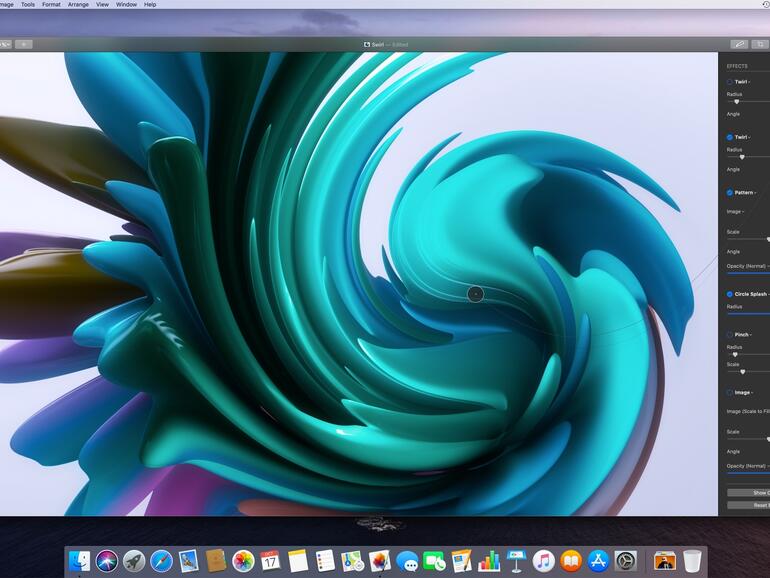Open Calendar showing 17 in Dock

(270, 561)
